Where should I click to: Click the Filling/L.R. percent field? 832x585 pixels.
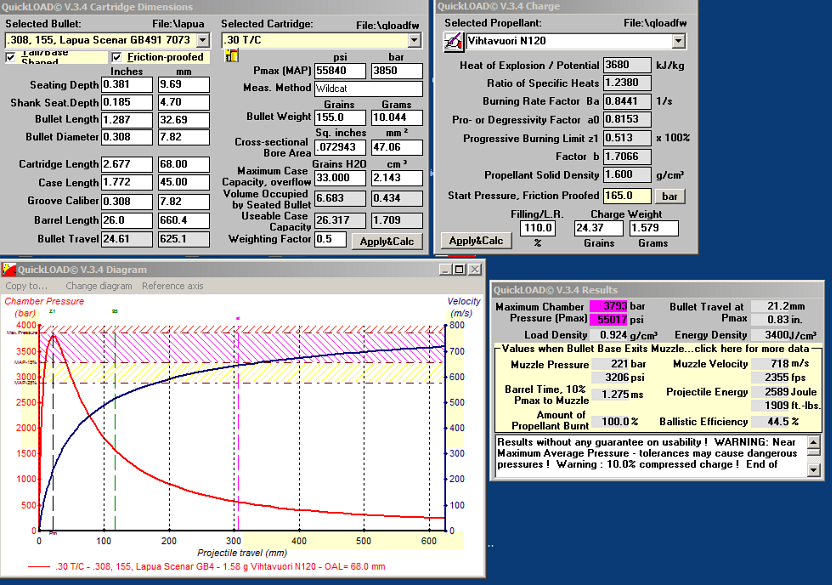(538, 228)
